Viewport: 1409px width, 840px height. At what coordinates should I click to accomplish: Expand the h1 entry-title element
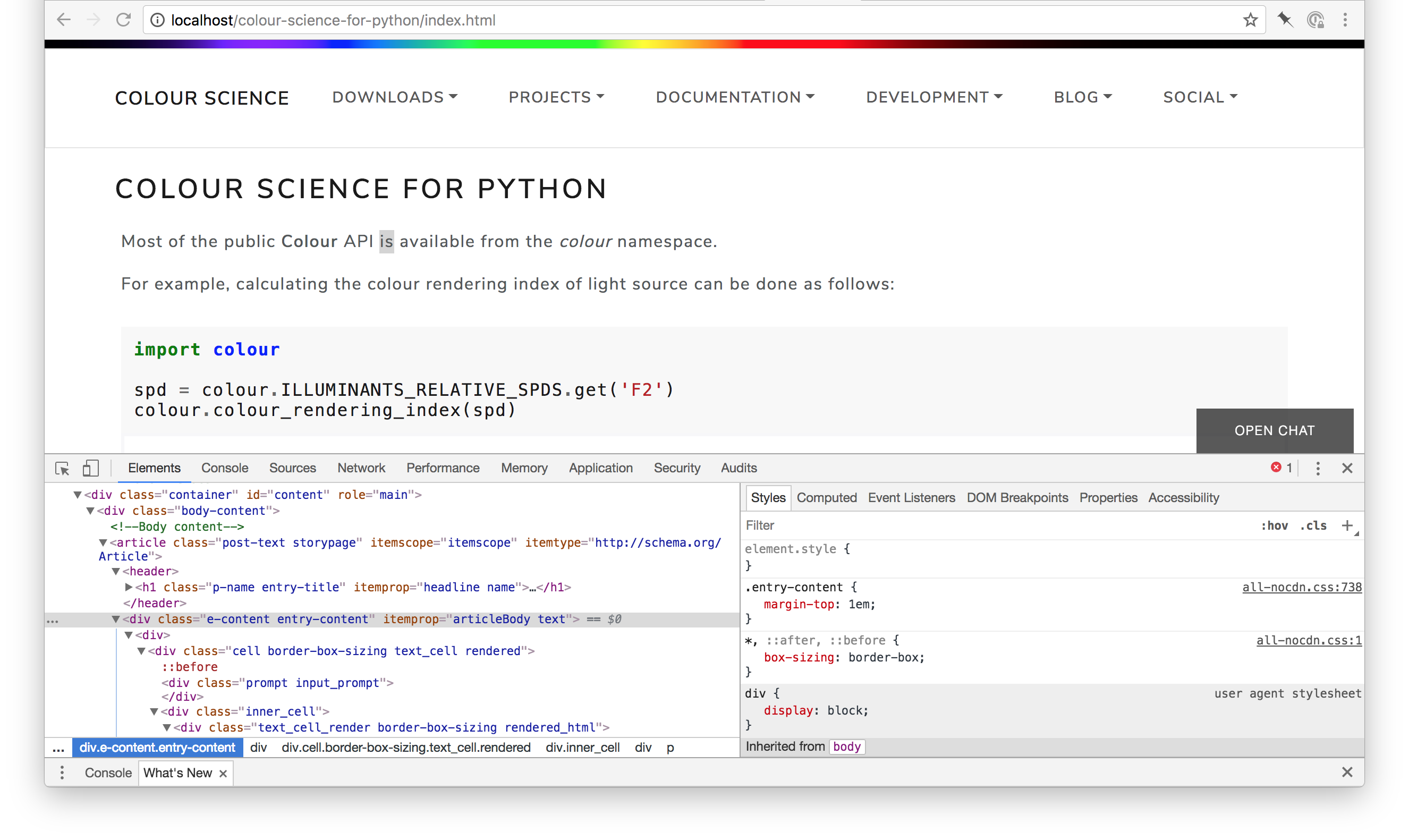click(x=128, y=587)
